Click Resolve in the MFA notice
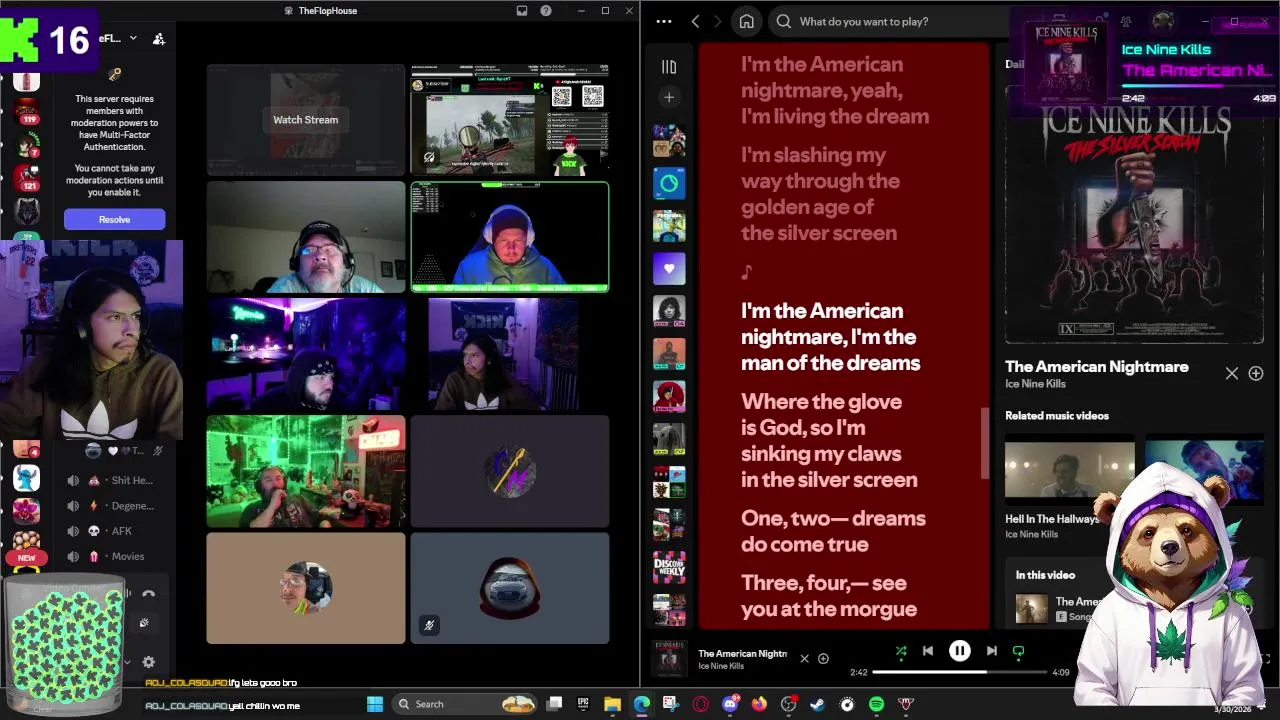1280x720 pixels. click(x=114, y=219)
